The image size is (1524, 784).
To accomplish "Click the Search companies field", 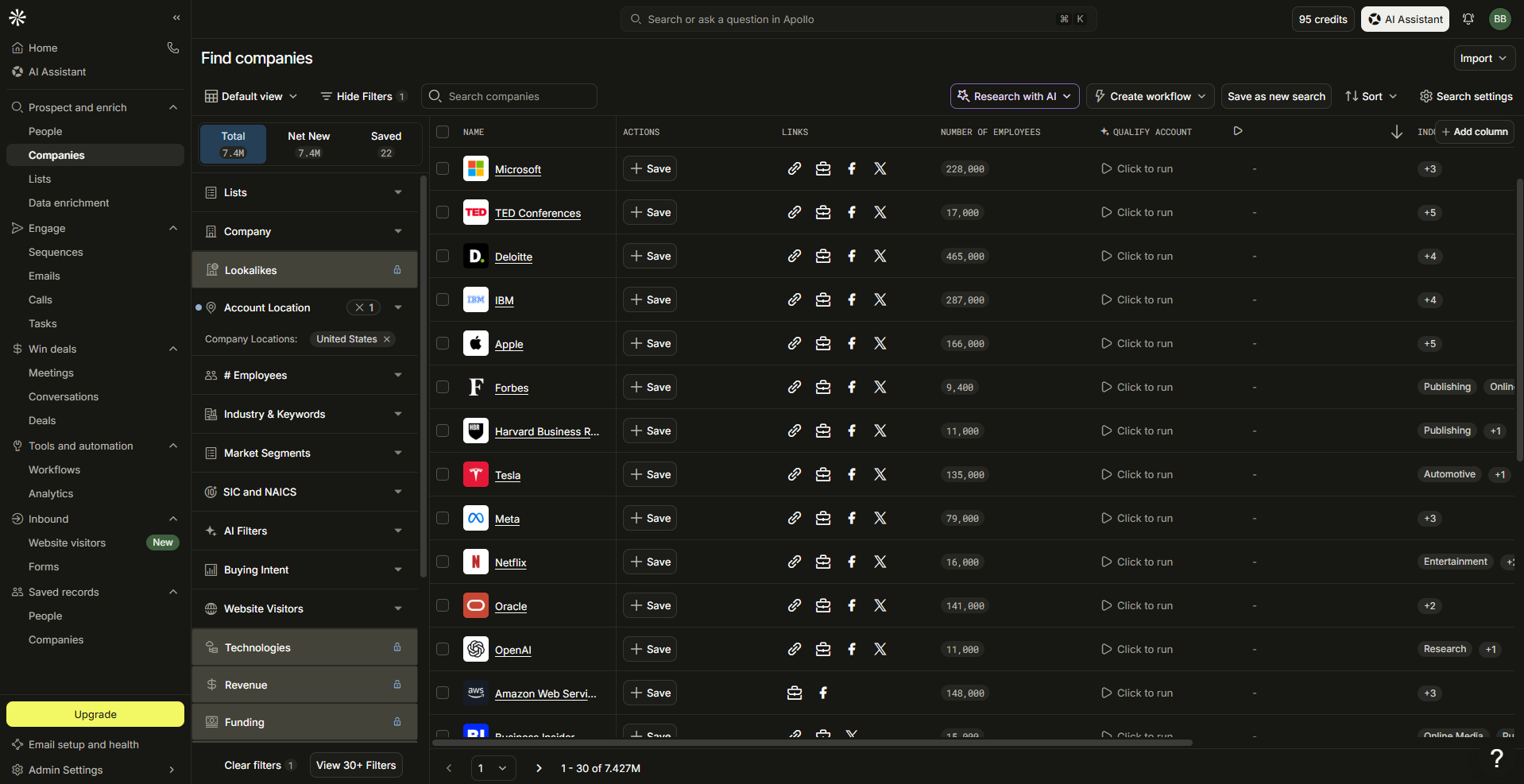I will (509, 96).
